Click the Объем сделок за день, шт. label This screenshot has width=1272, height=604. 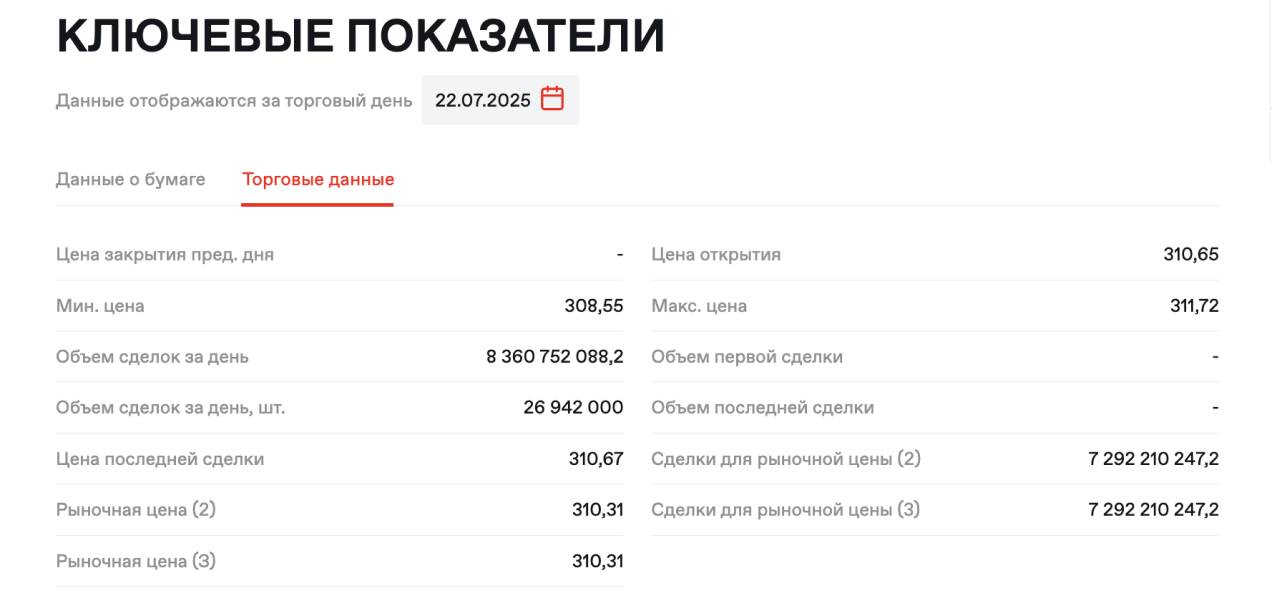coord(171,408)
